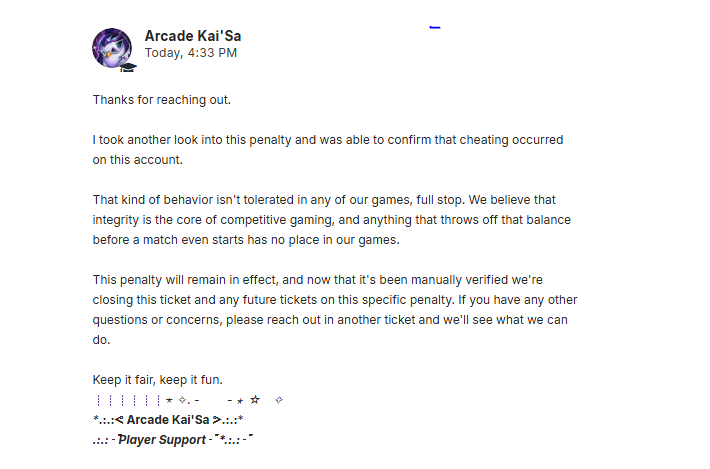Click the line starting "closing this ticket"

335,300
